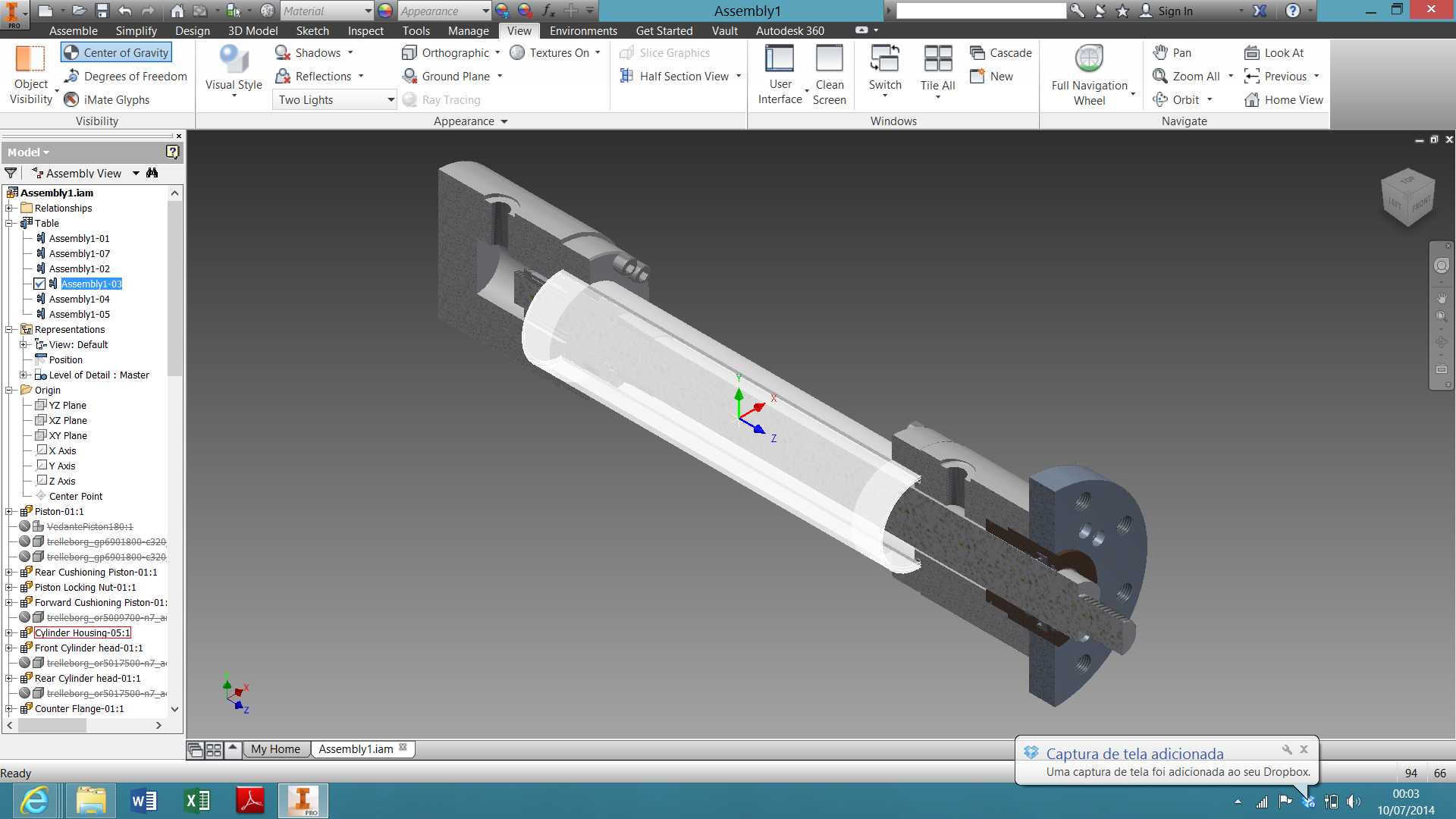Dismiss the Dropbox screenshot notification
1456x819 pixels.
(x=1304, y=749)
